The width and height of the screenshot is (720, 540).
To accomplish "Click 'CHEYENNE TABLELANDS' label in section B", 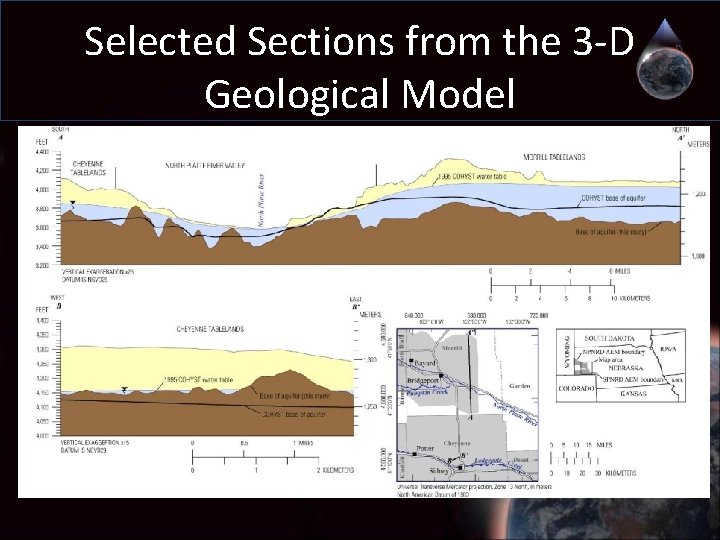I will pyautogui.click(x=210, y=329).
